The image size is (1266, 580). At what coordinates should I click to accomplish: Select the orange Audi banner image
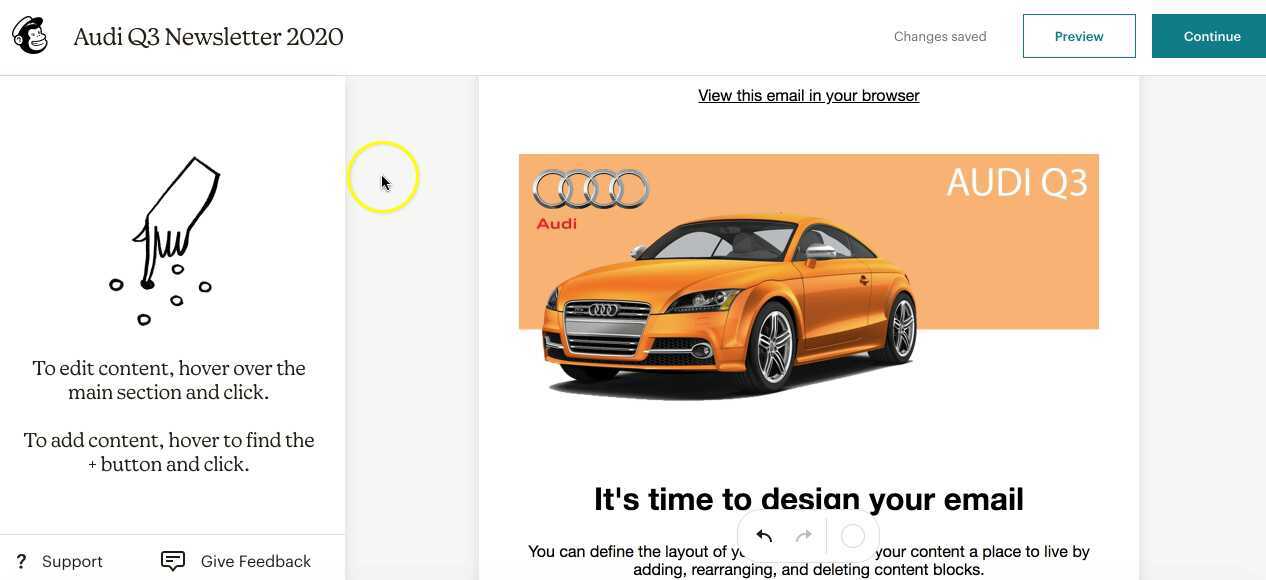click(x=808, y=280)
